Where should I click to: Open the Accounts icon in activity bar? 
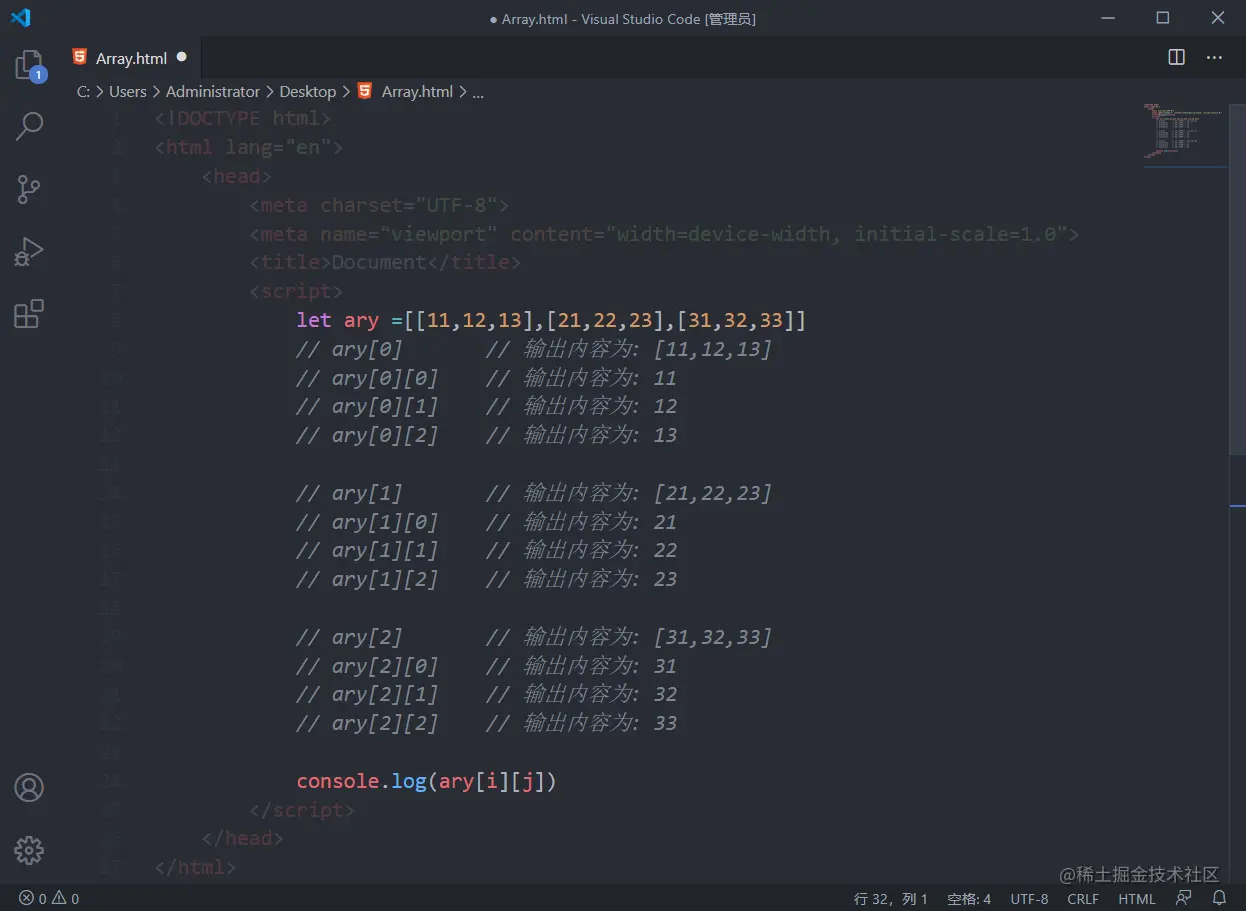(29, 787)
